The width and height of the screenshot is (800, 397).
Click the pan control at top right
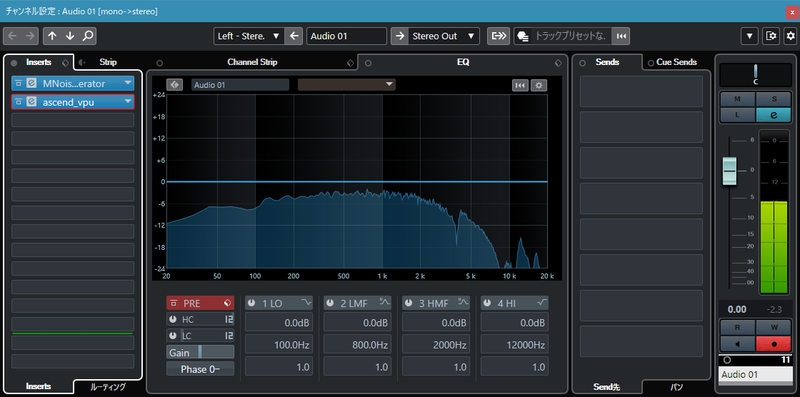click(755, 75)
